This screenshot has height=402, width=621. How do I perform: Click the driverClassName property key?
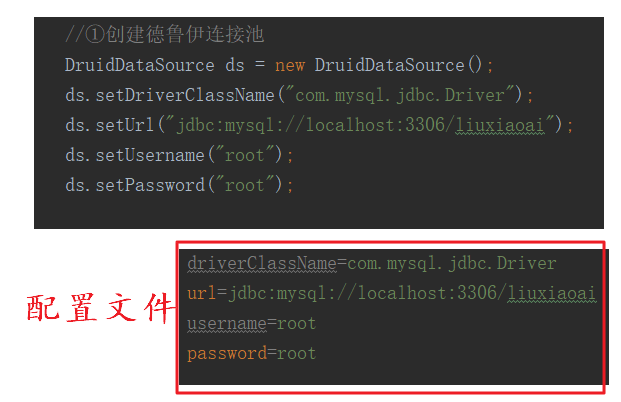coord(262,263)
